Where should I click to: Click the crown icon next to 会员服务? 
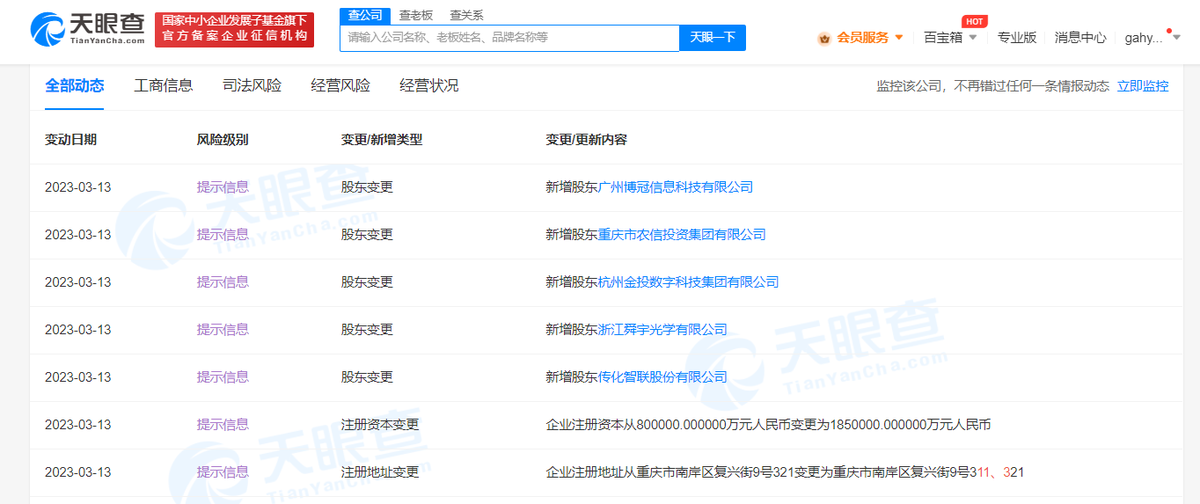824,38
